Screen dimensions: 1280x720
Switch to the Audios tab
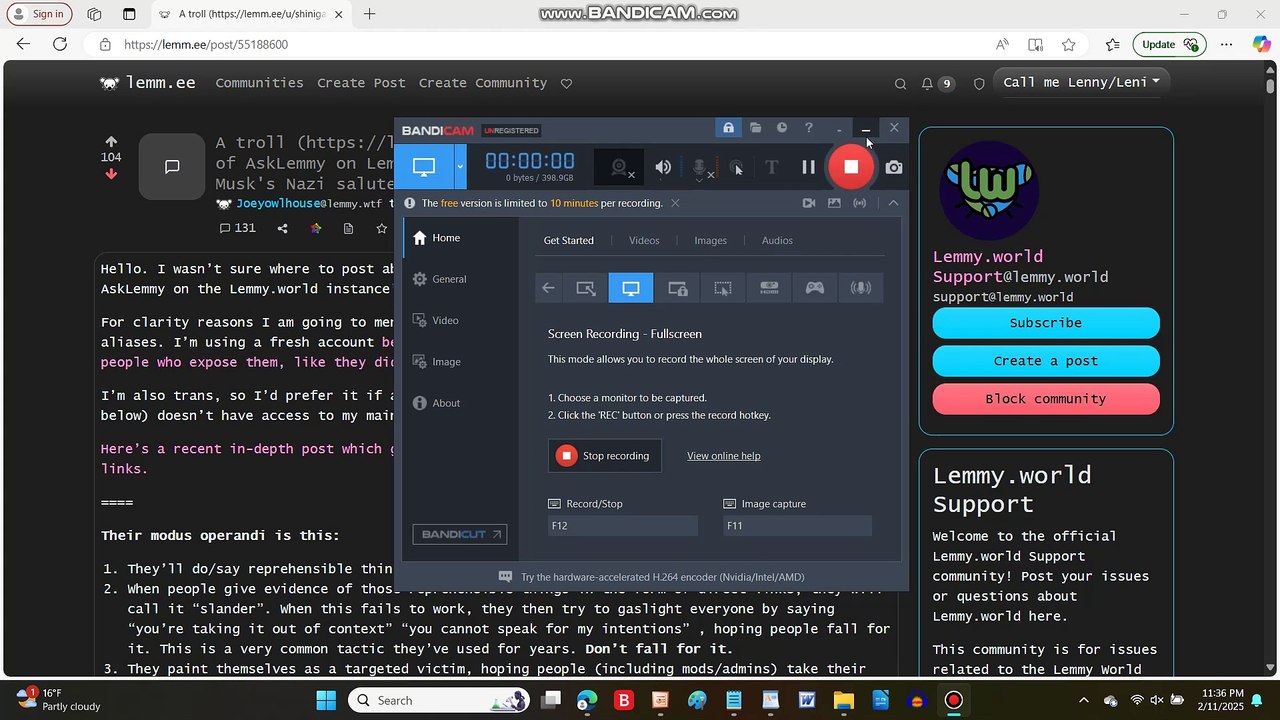(777, 240)
